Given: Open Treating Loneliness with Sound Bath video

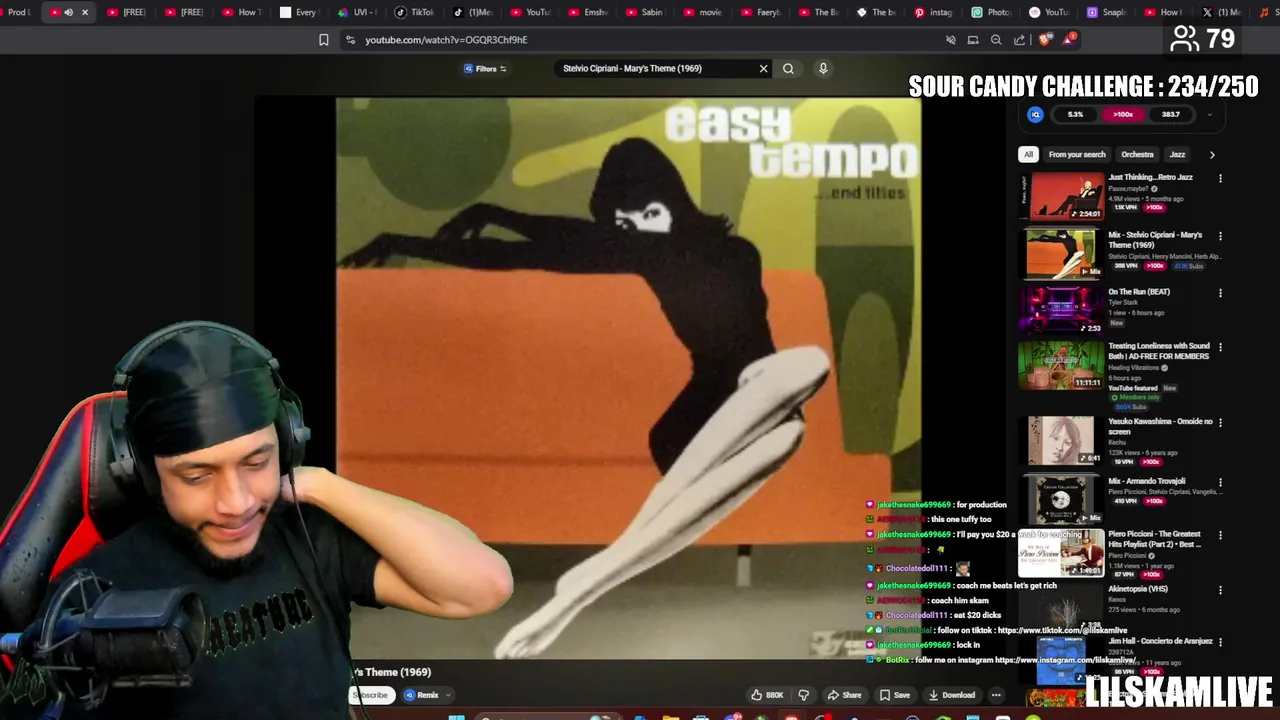Looking at the screenshot, I should (1159, 351).
